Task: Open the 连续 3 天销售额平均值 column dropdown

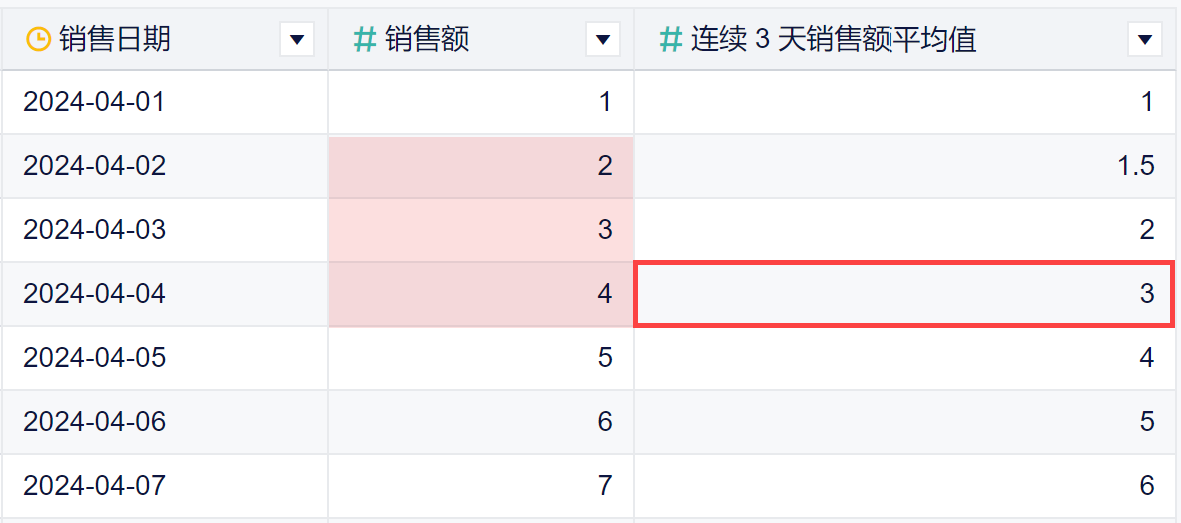Action: [1144, 39]
